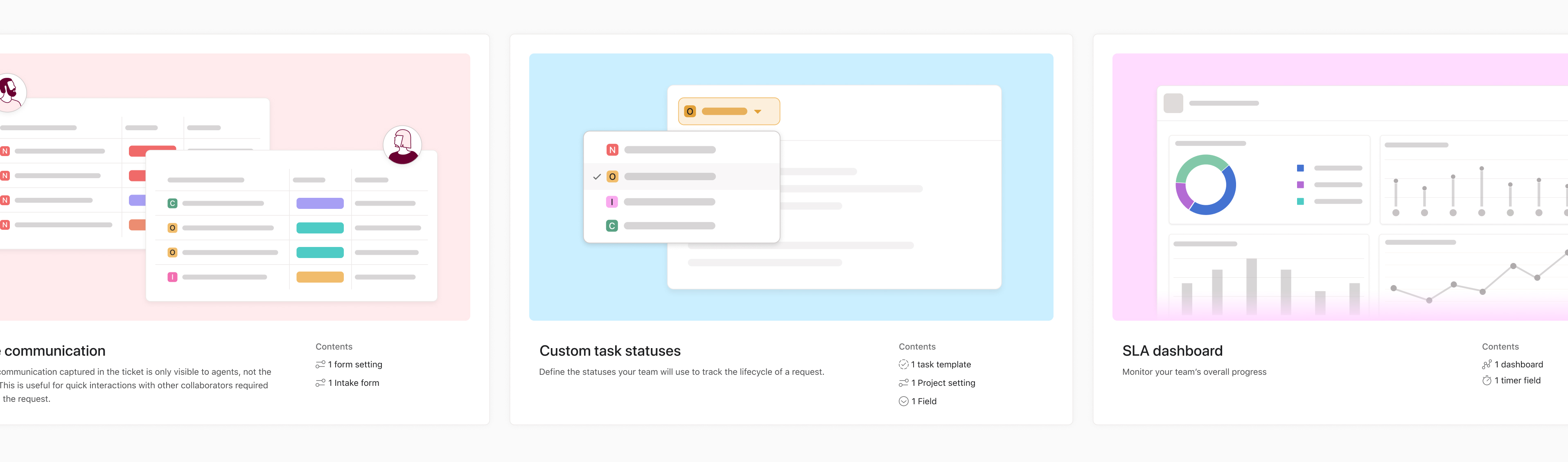Click the task template checkmark icon
The height and width of the screenshot is (462, 1568).
(x=903, y=365)
